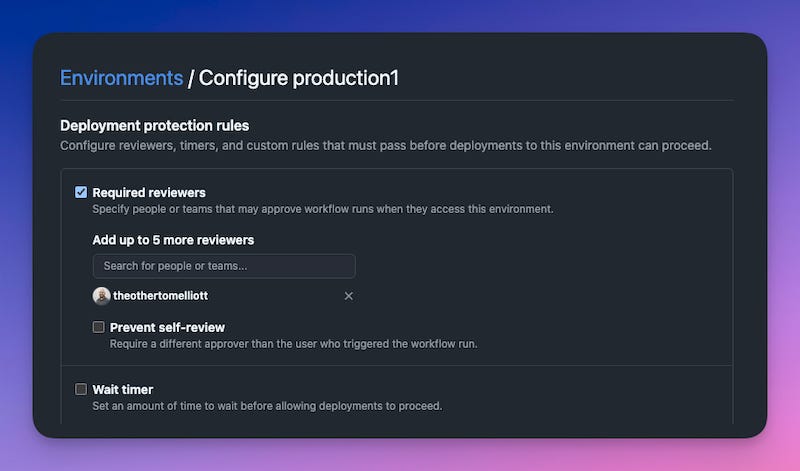Screen dimensions: 800x471
Task: Select the Wait timer label text
Action: pyautogui.click(x=123, y=389)
